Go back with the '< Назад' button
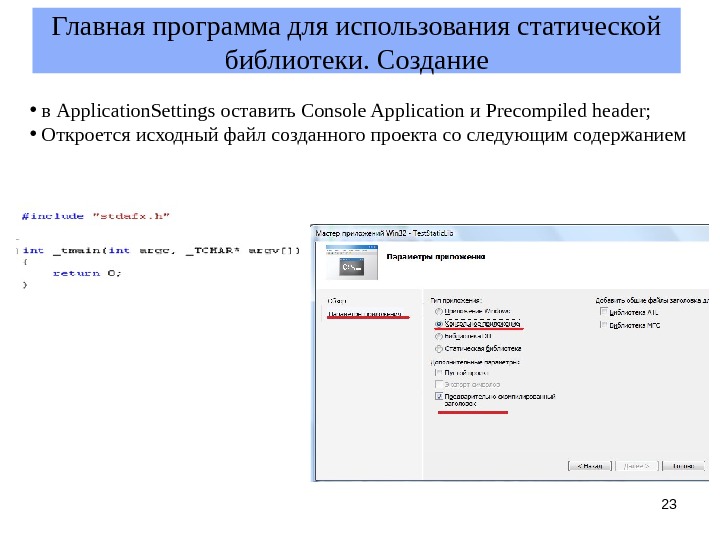Viewport: 720px width, 540px height. [x=590, y=466]
